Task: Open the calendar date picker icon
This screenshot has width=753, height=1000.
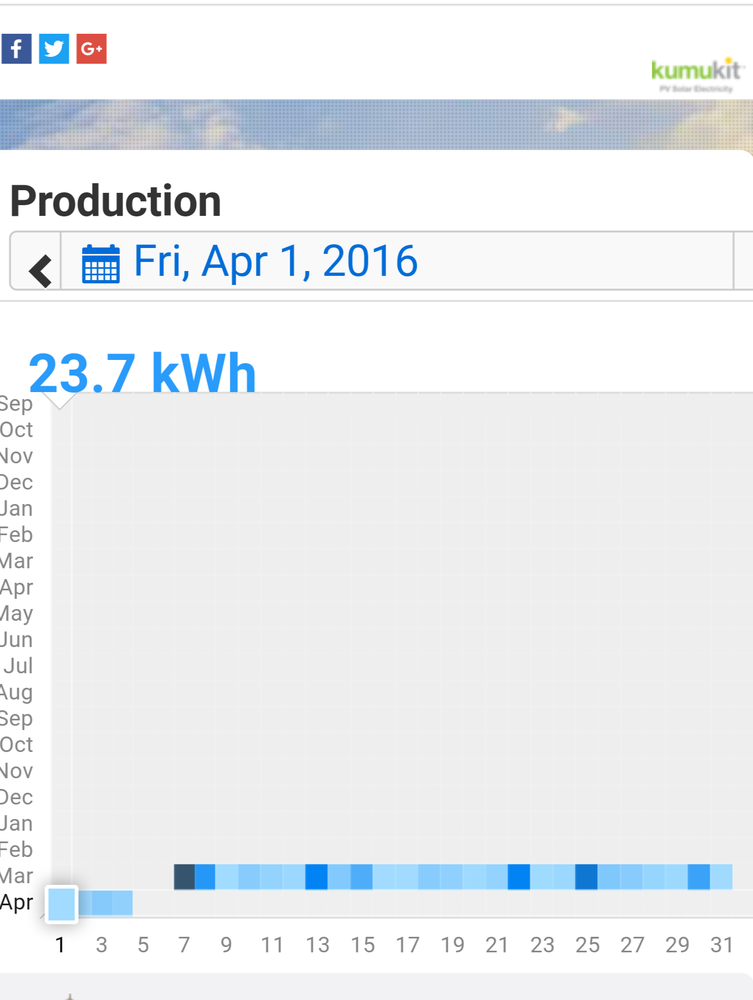Action: pyautogui.click(x=101, y=263)
